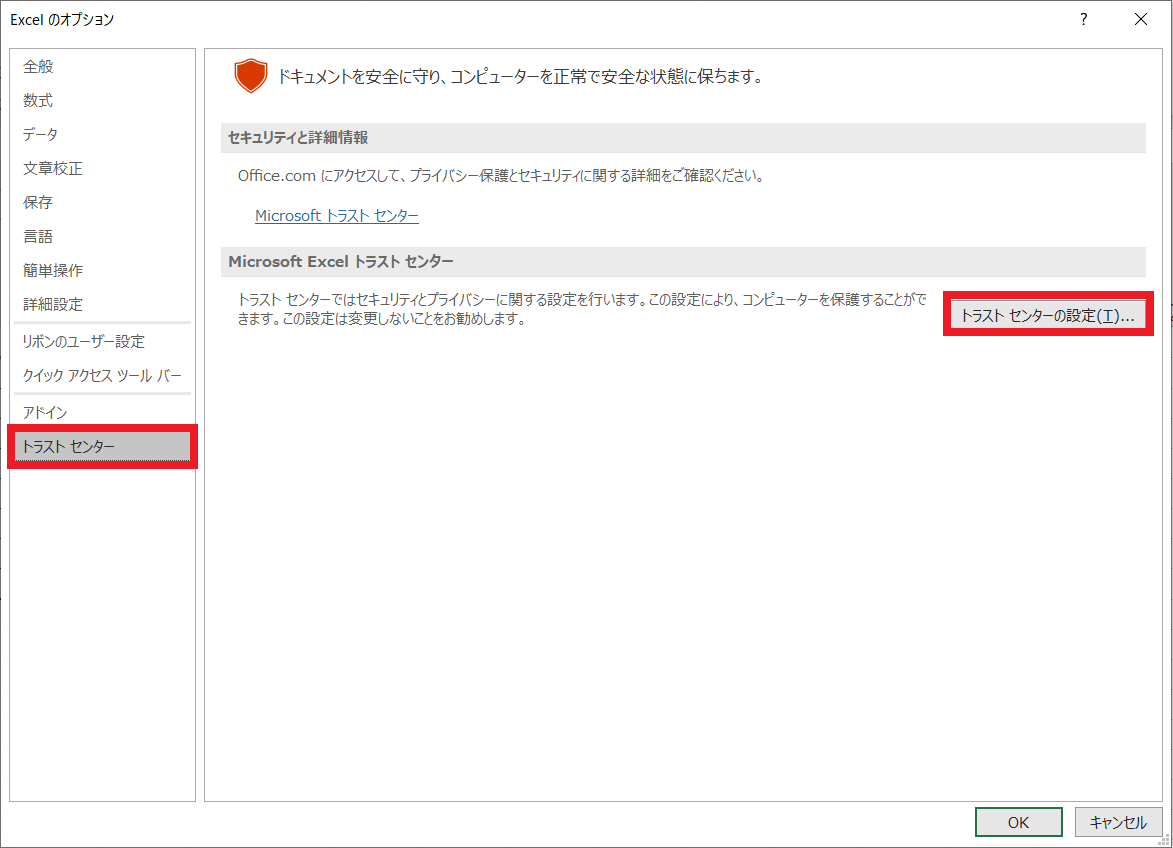Select the 保存 options category

pos(39,203)
